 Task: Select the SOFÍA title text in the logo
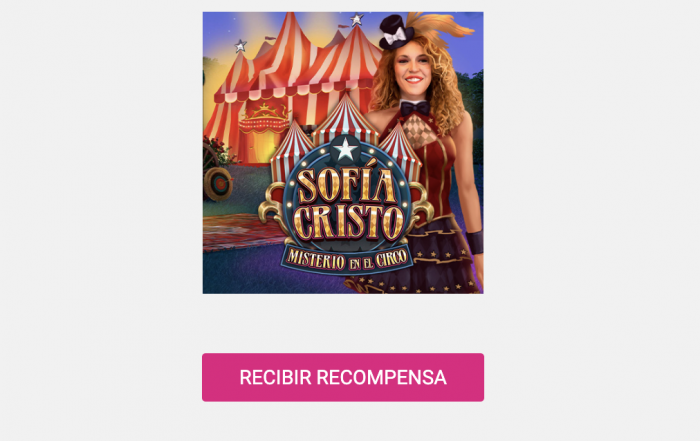coord(345,182)
